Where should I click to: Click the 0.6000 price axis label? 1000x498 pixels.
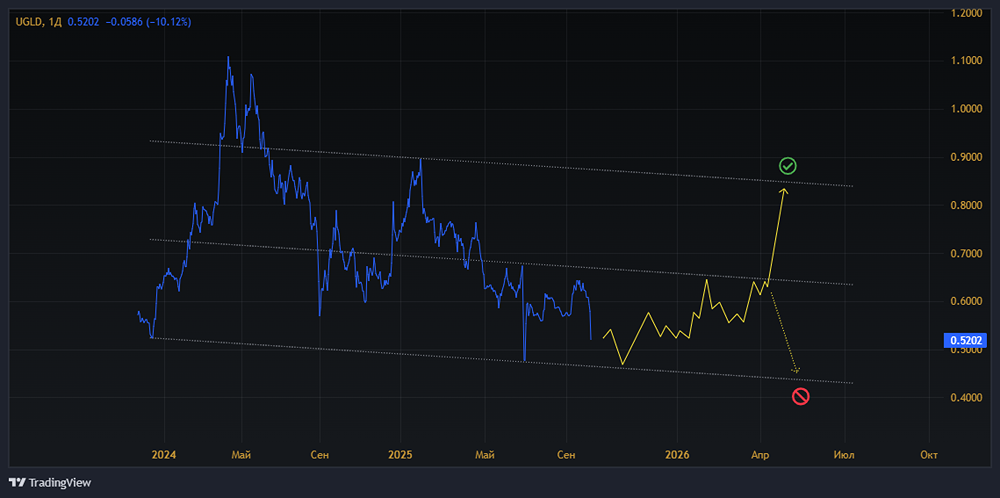(964, 302)
